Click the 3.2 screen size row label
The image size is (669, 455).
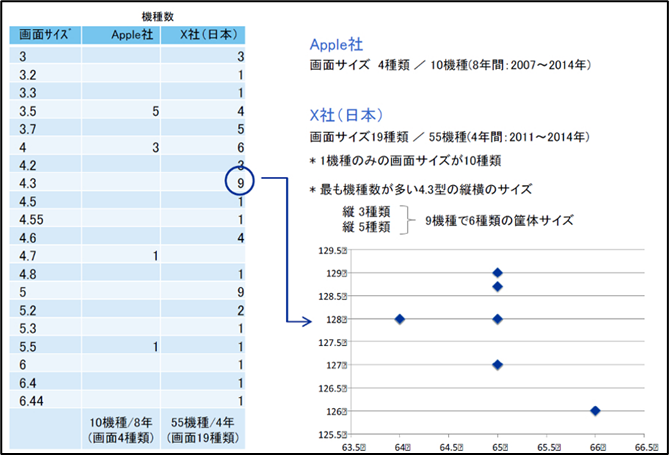28,75
